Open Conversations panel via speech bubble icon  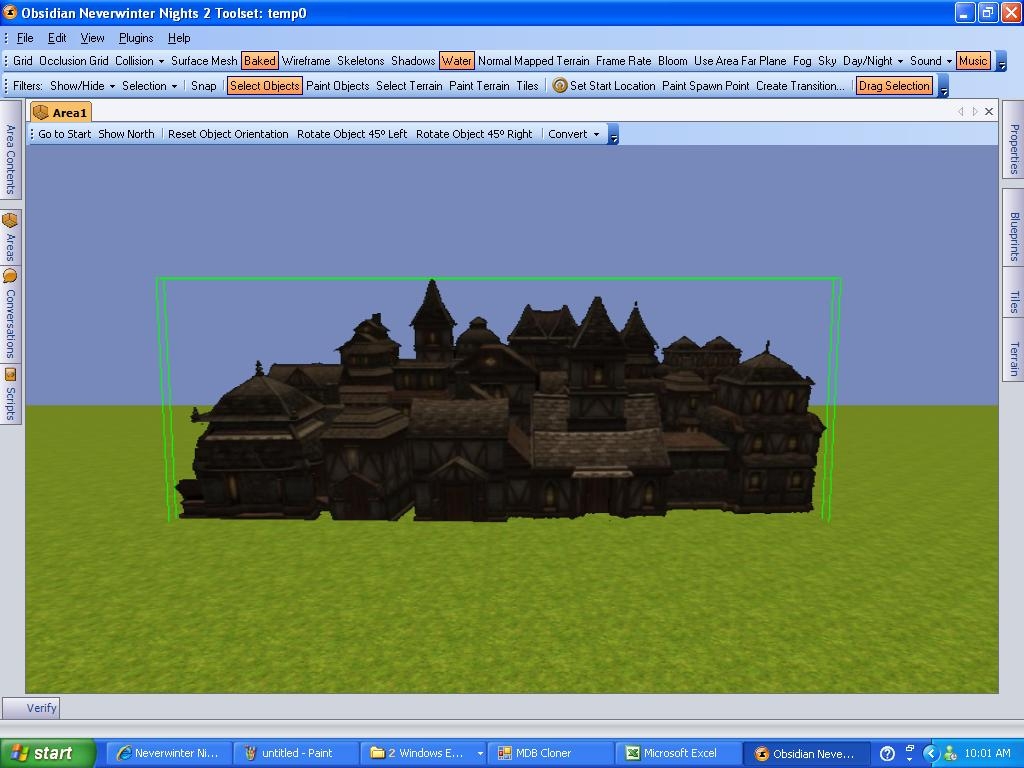(x=10, y=276)
